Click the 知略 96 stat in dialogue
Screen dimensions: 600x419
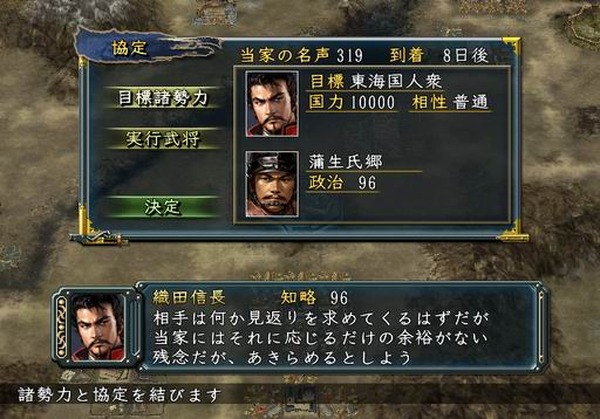click(x=315, y=298)
